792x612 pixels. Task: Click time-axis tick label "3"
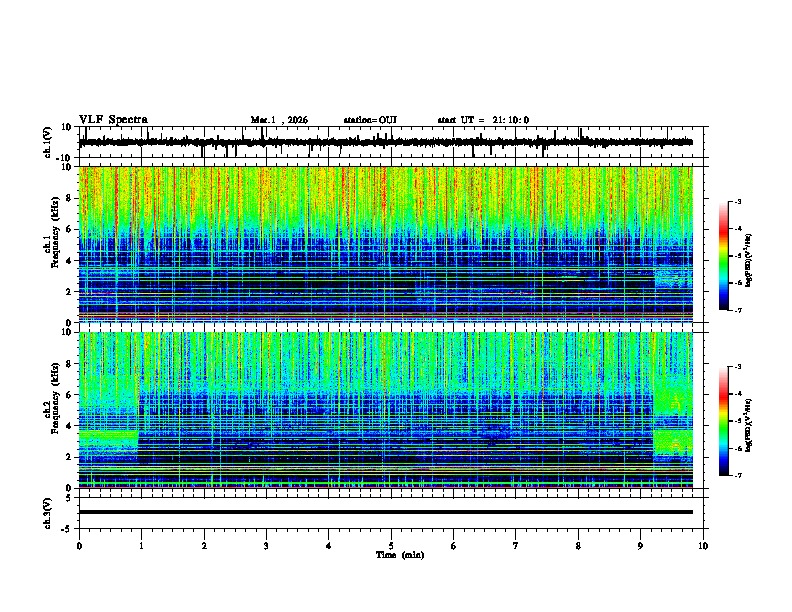pyautogui.click(x=266, y=546)
